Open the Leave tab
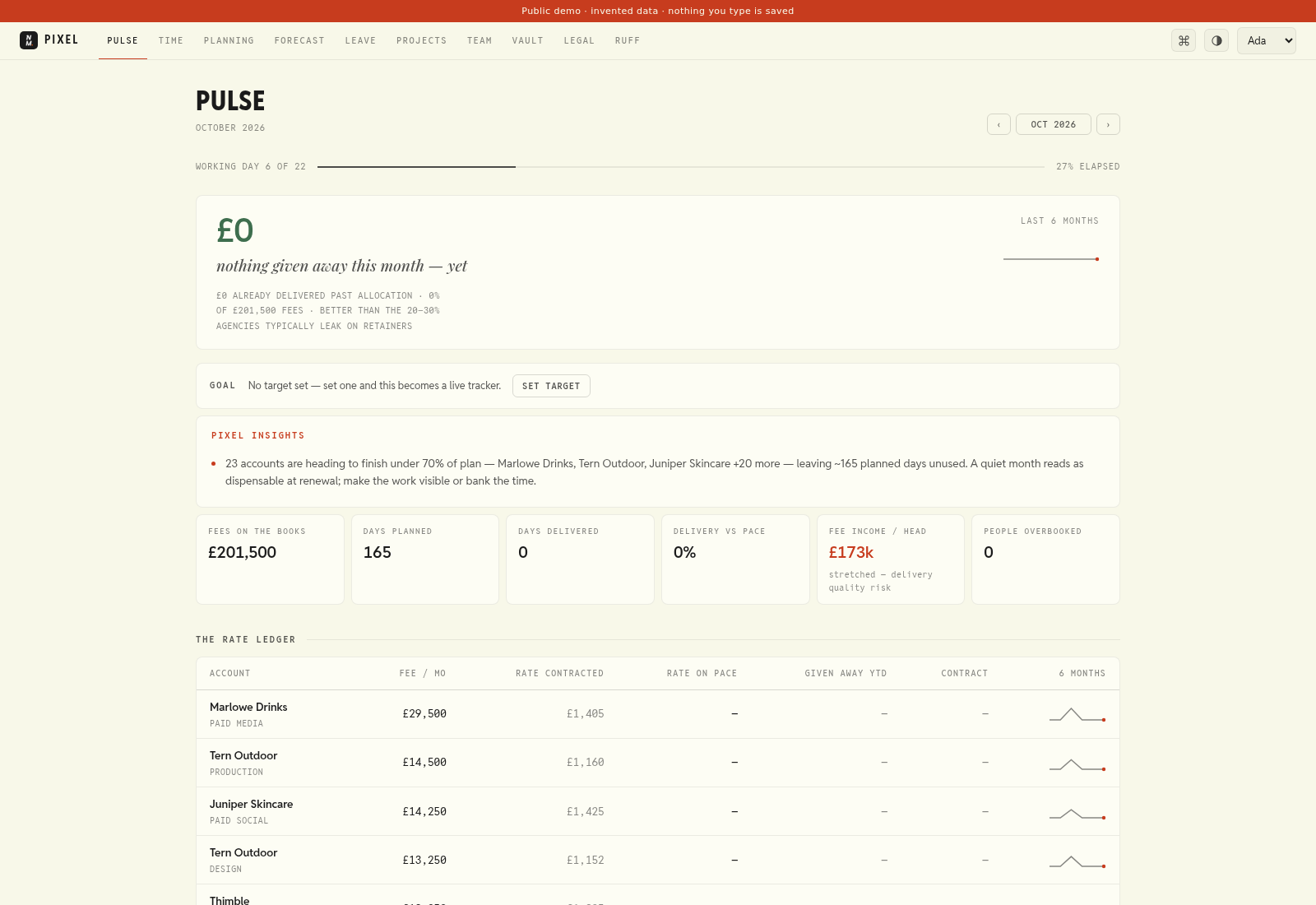 click(360, 40)
